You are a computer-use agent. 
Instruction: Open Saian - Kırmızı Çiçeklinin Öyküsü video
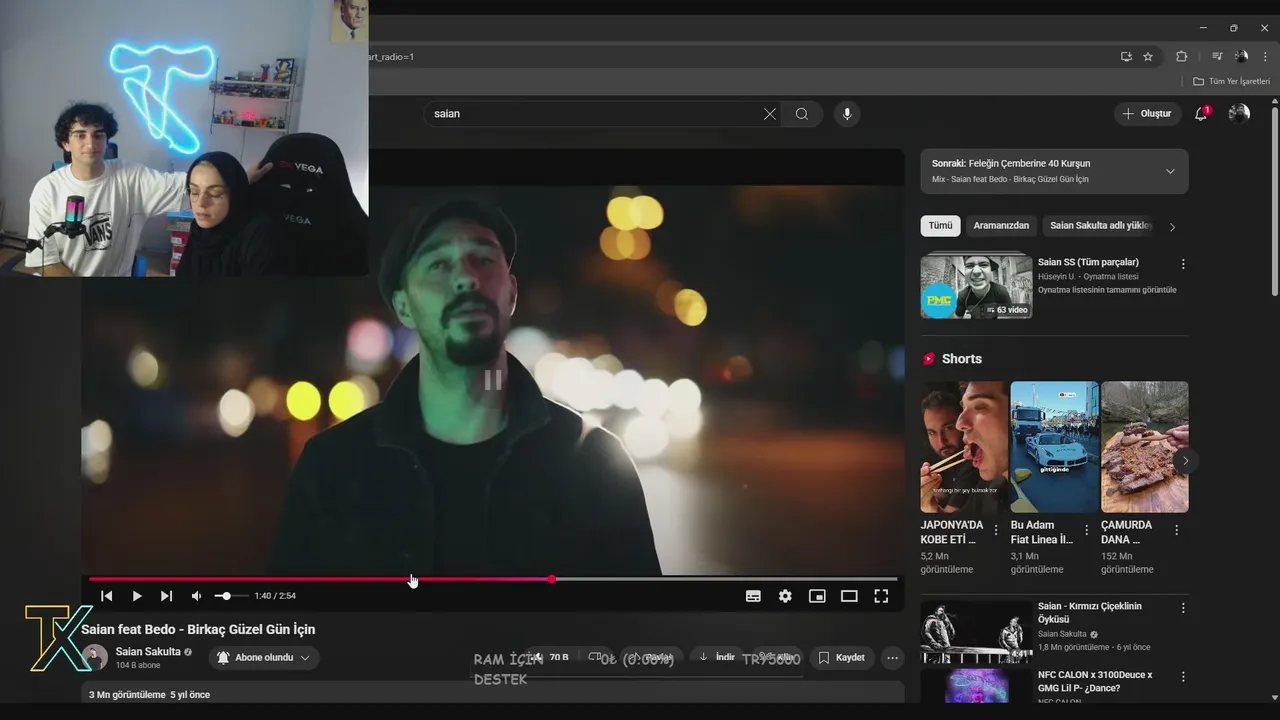click(1090, 612)
